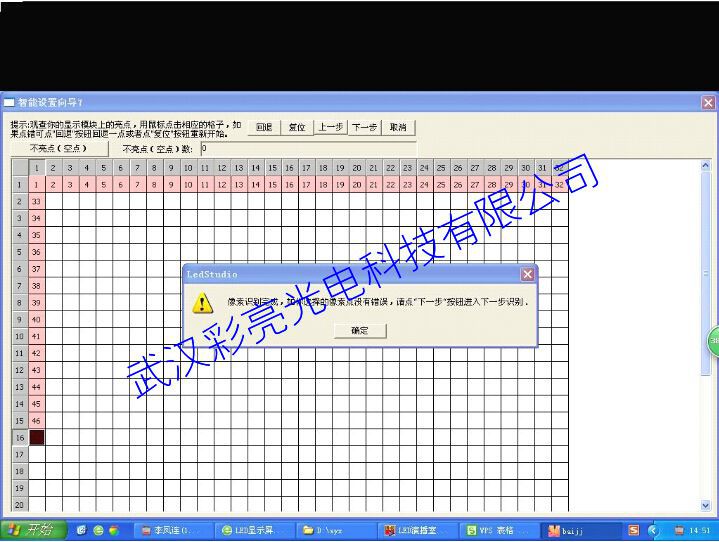Click the vertical scrollbar up arrow
The image size is (719, 542).
tap(705, 166)
